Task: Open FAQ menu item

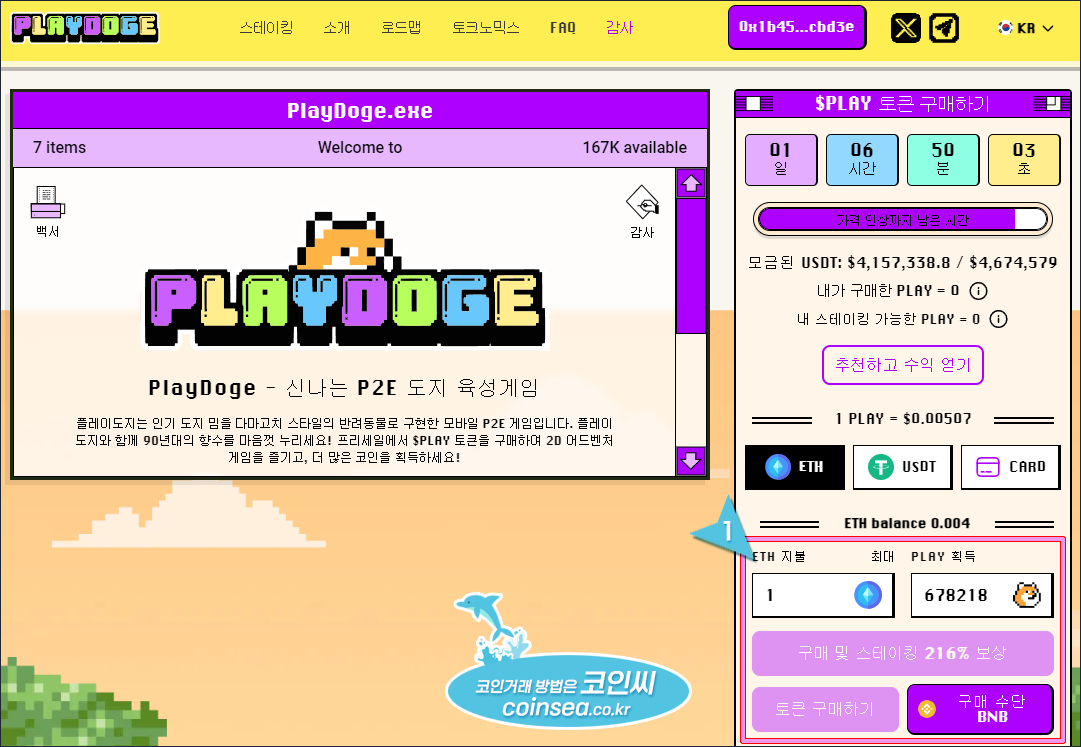Action: (x=563, y=28)
